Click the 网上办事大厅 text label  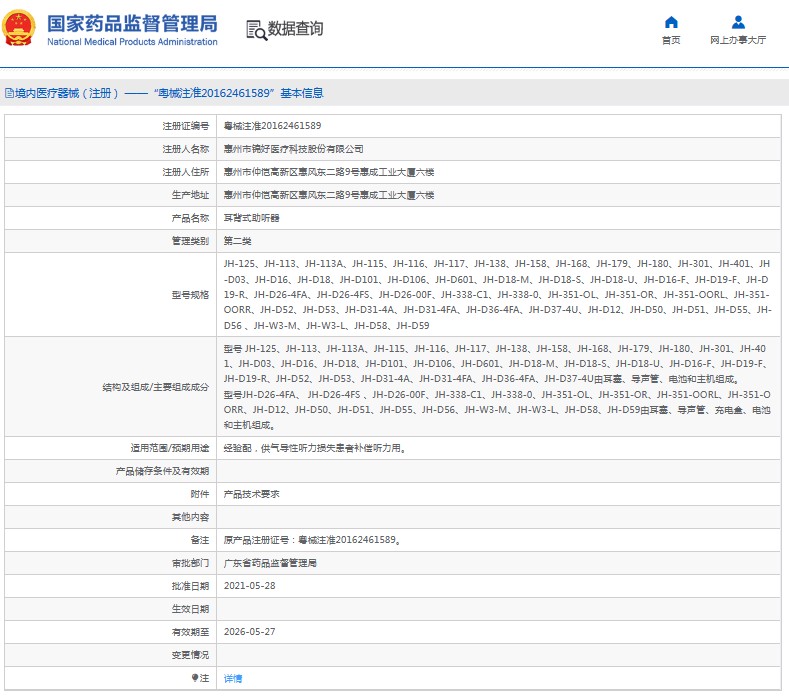(x=738, y=40)
